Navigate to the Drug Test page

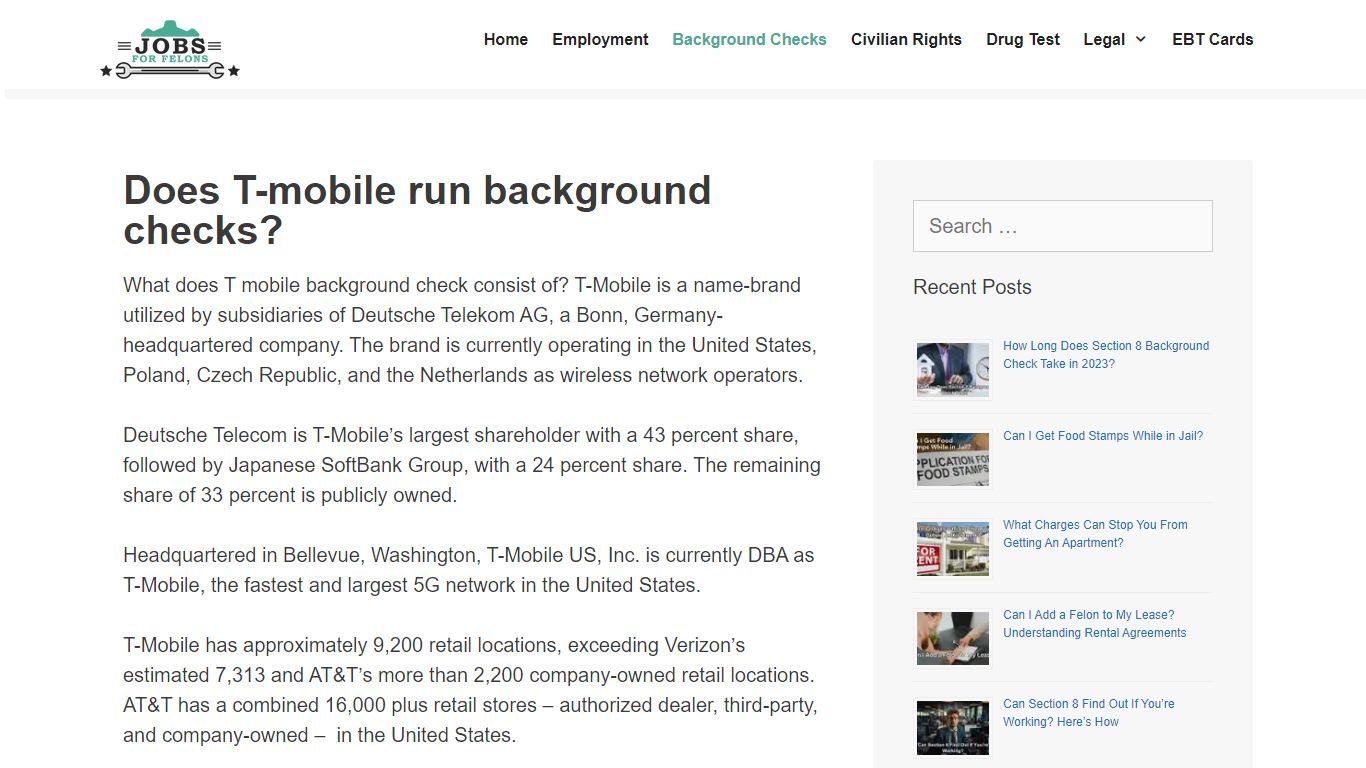(x=1023, y=40)
